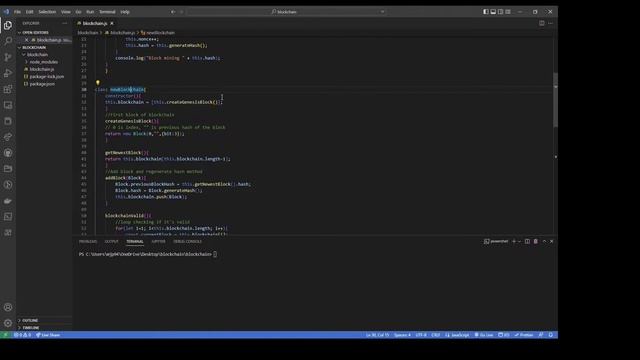Change CRLF end of line sequence
The height and width of the screenshot is (360, 640).
[436, 335]
